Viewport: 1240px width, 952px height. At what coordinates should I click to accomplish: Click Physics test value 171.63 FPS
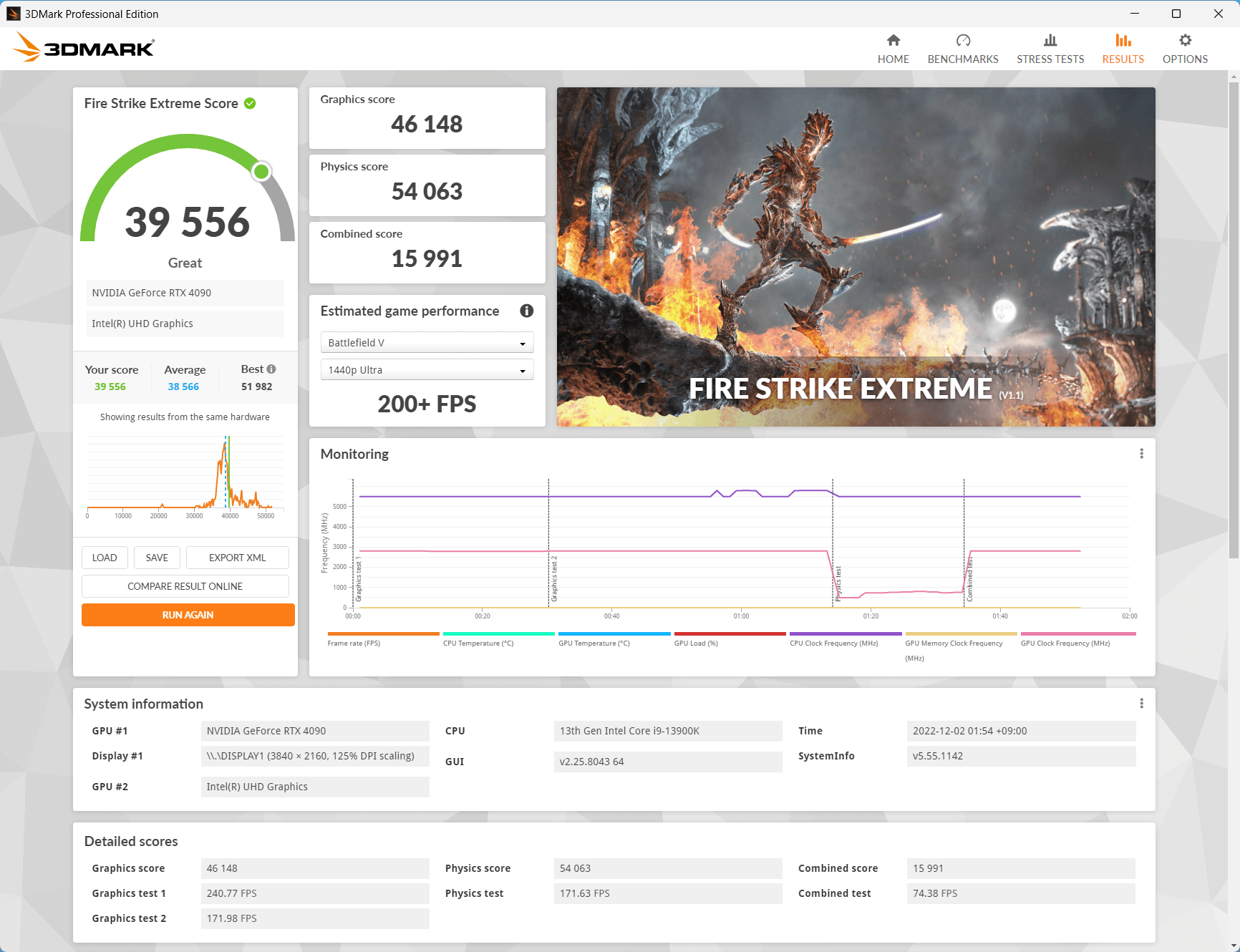point(668,893)
